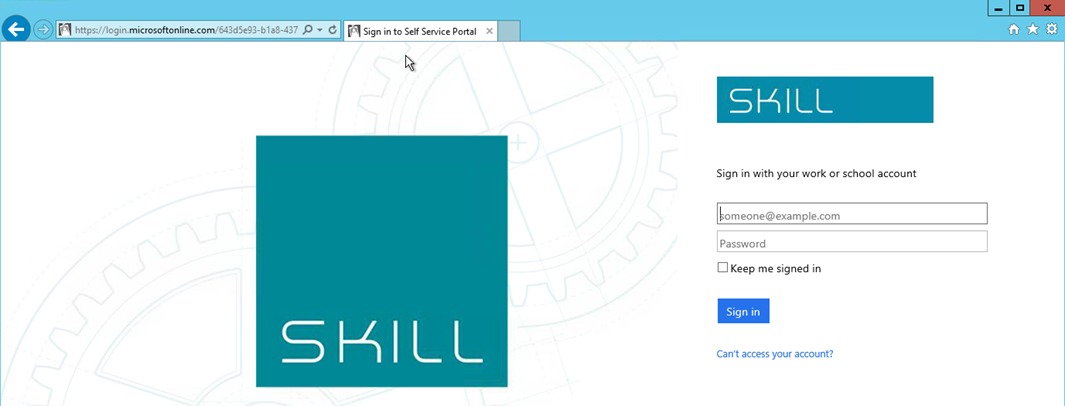Open the Can't access your account link
The image size is (1065, 406).
pyautogui.click(x=775, y=354)
